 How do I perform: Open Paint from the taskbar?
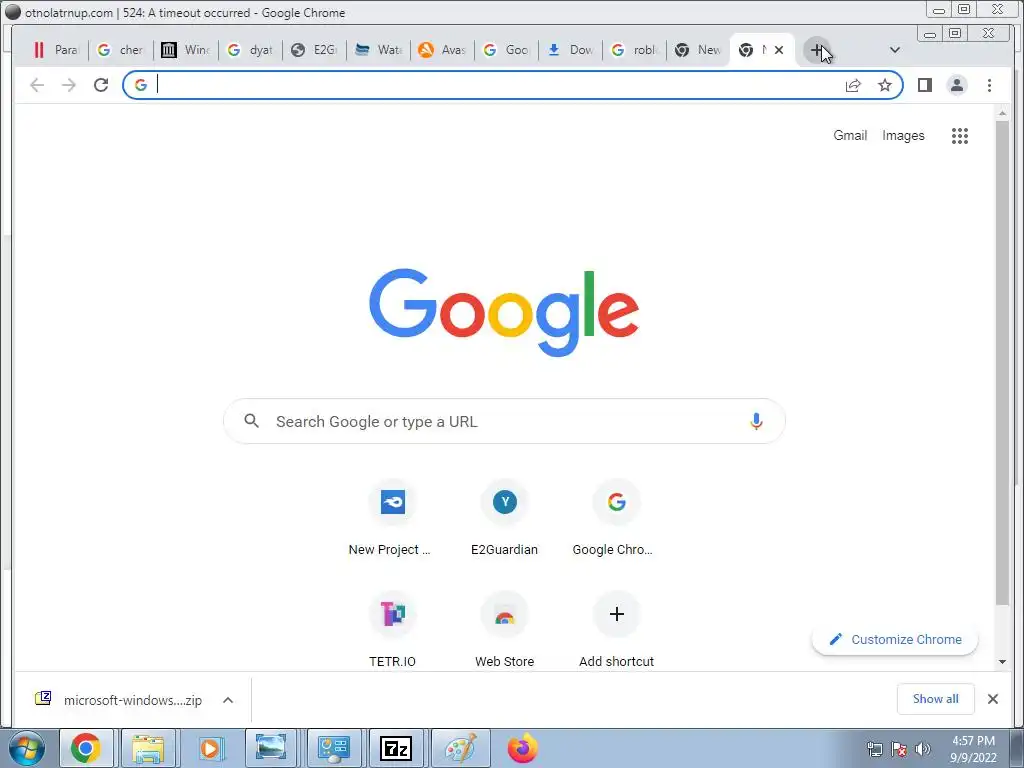tap(460, 748)
